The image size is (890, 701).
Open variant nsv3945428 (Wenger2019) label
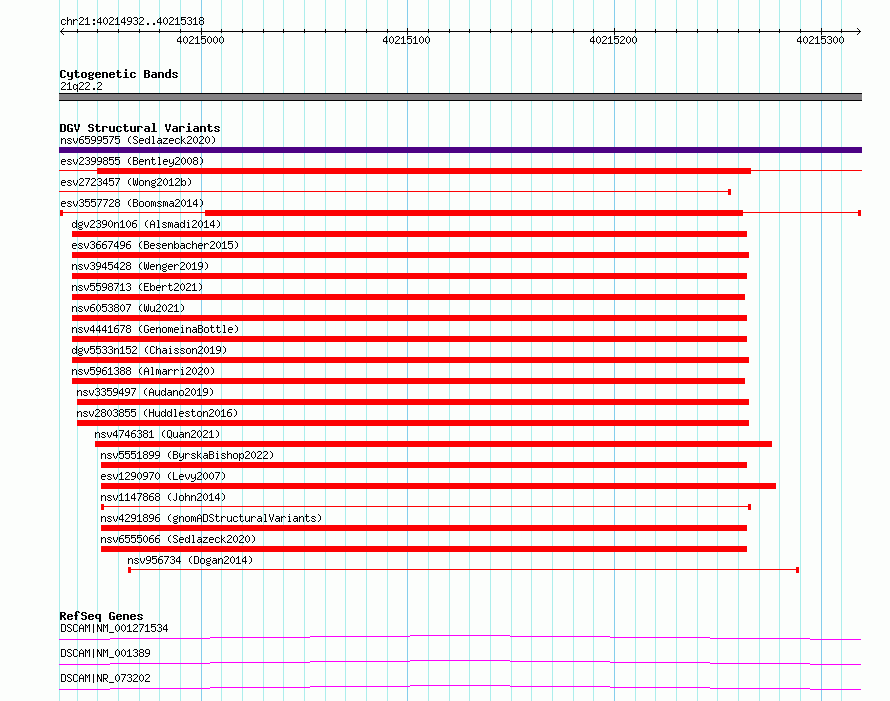click(x=140, y=266)
